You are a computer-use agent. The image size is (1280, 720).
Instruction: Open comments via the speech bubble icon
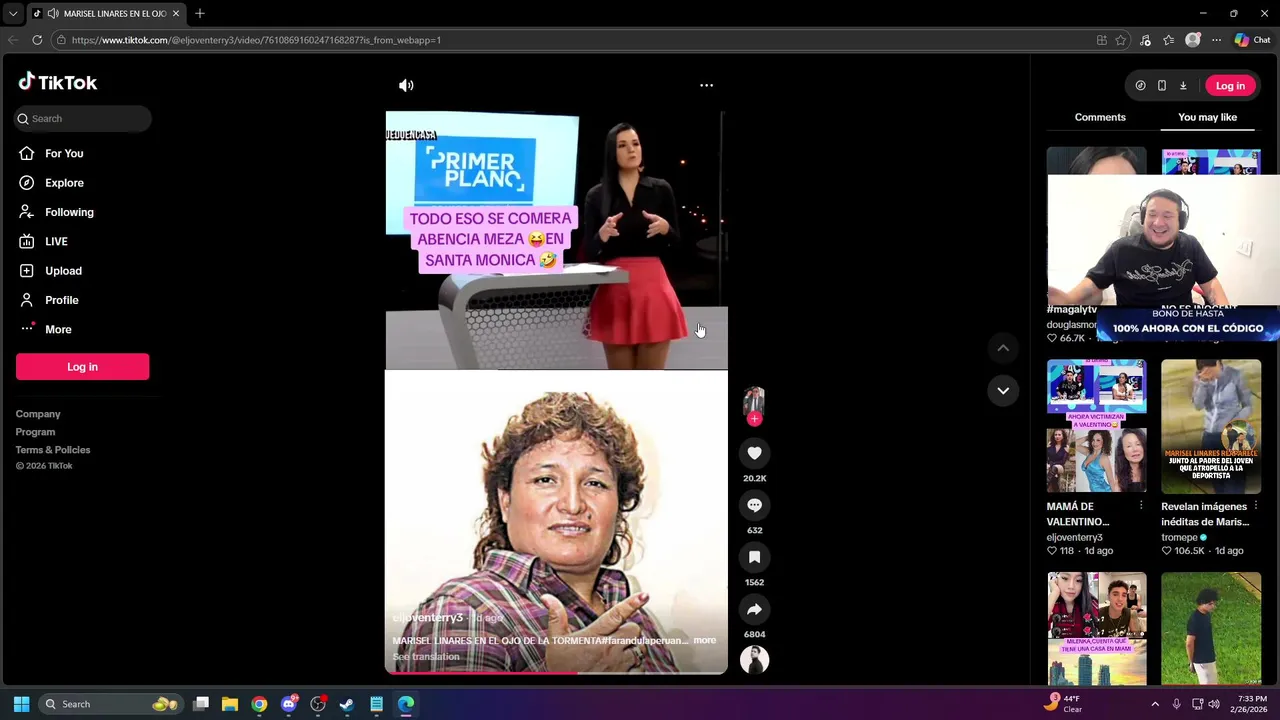pos(754,505)
